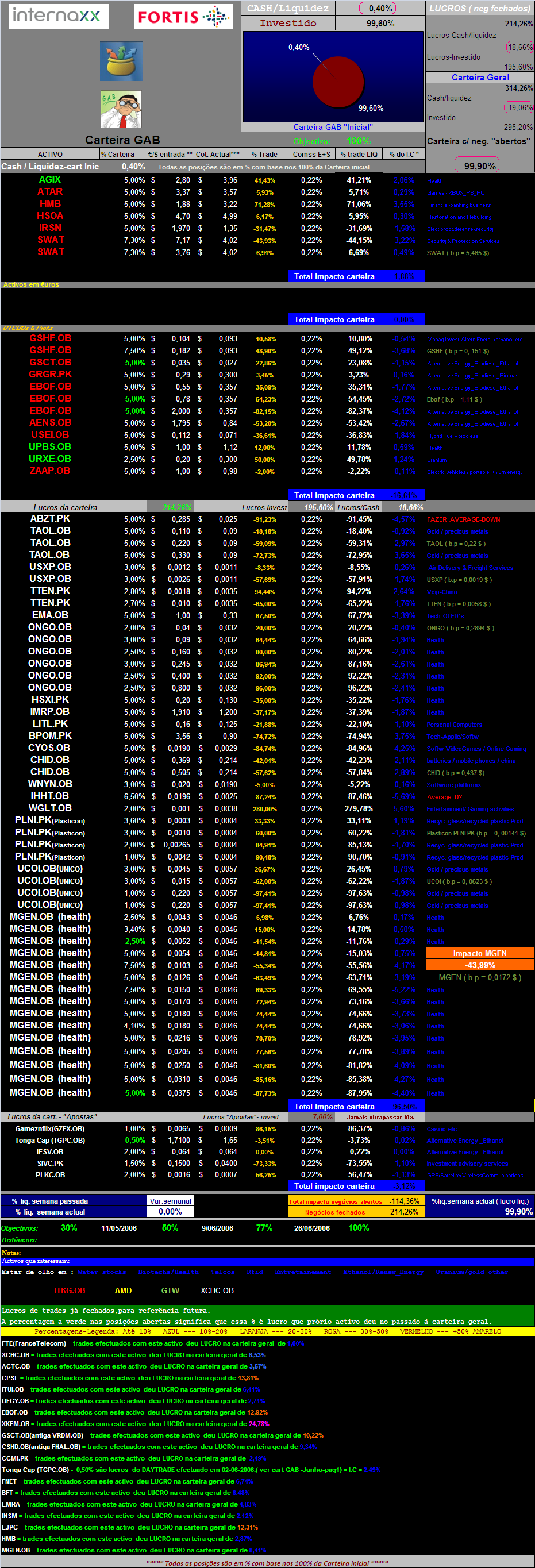Click the USEI.OB ticker cell
Screen dimensions: 535x1568
pyautogui.click(x=50, y=434)
